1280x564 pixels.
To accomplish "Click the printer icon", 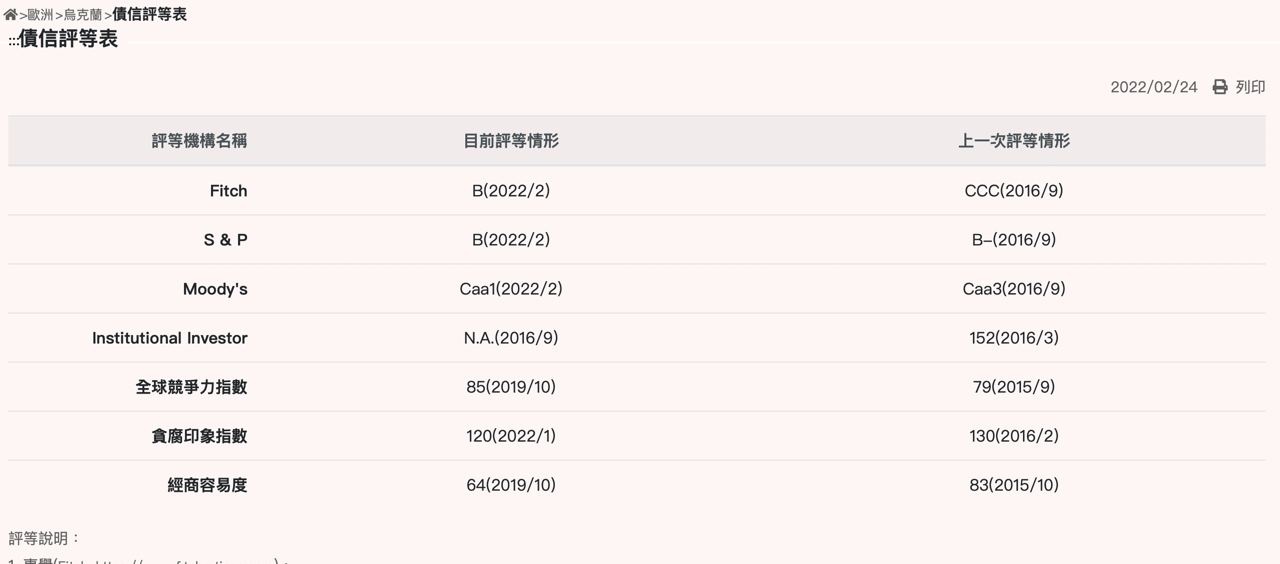I will 1220,87.
